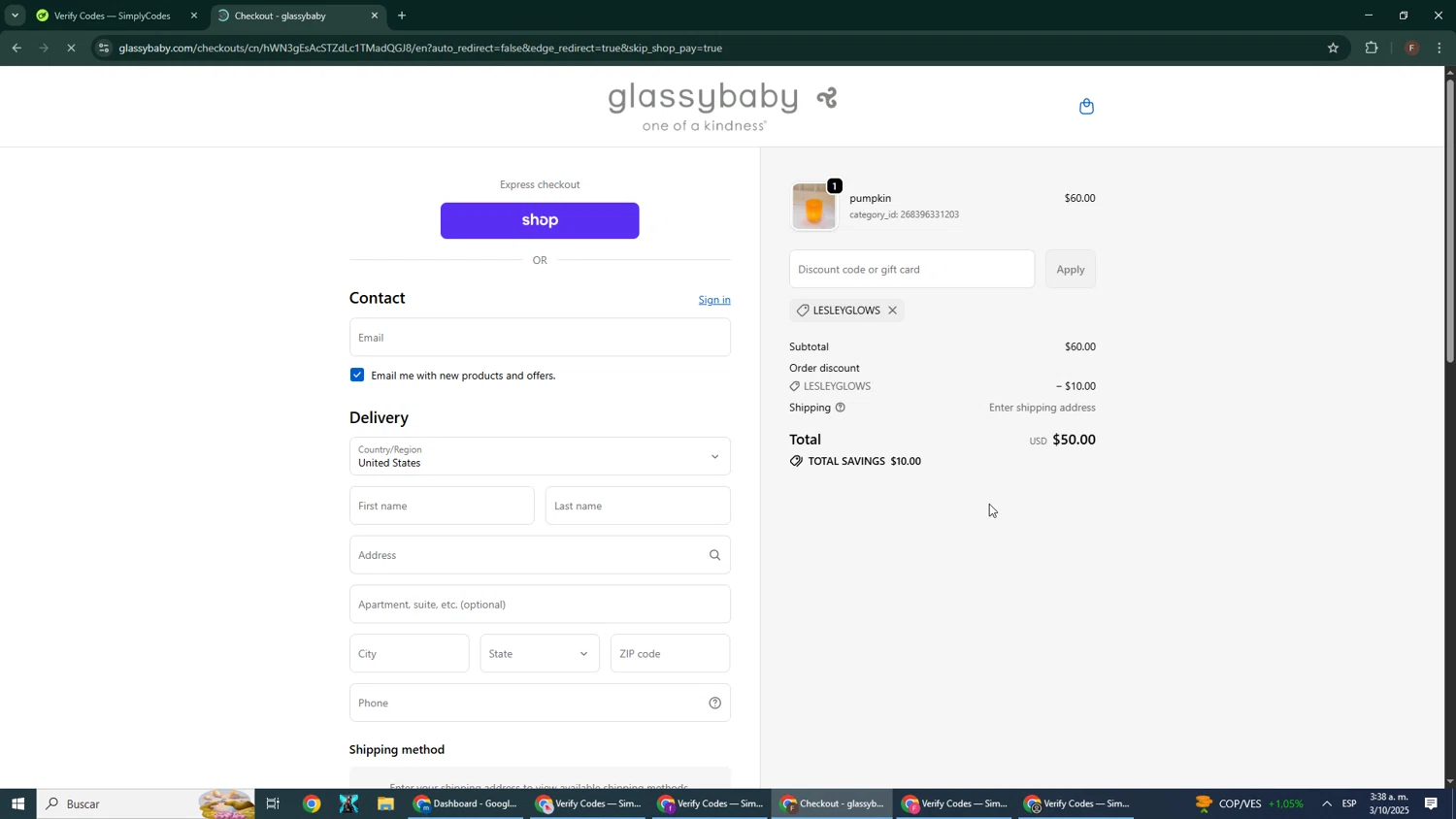Open the browser extensions puzzle icon
Viewport: 1456px width, 819px height.
[1372, 48]
